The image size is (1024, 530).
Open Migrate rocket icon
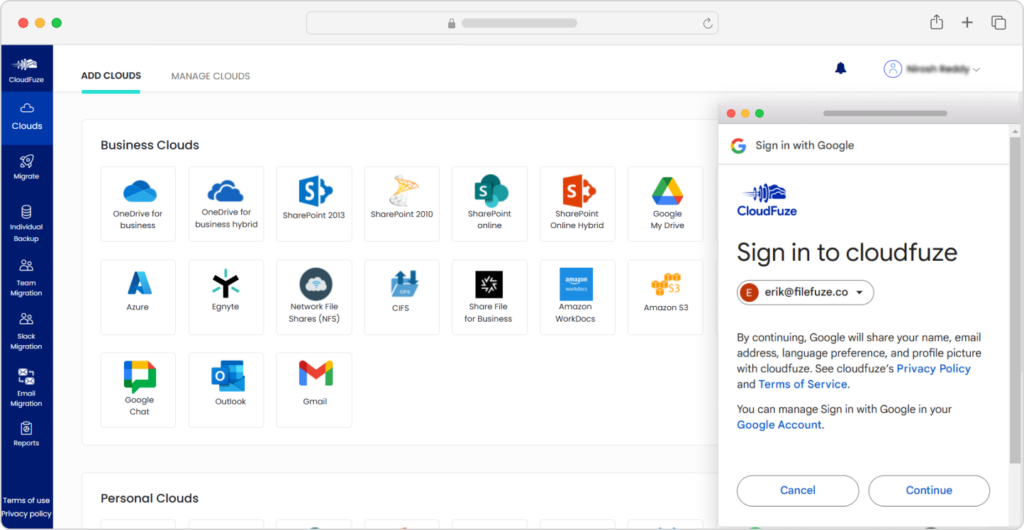pyautogui.click(x=26, y=161)
